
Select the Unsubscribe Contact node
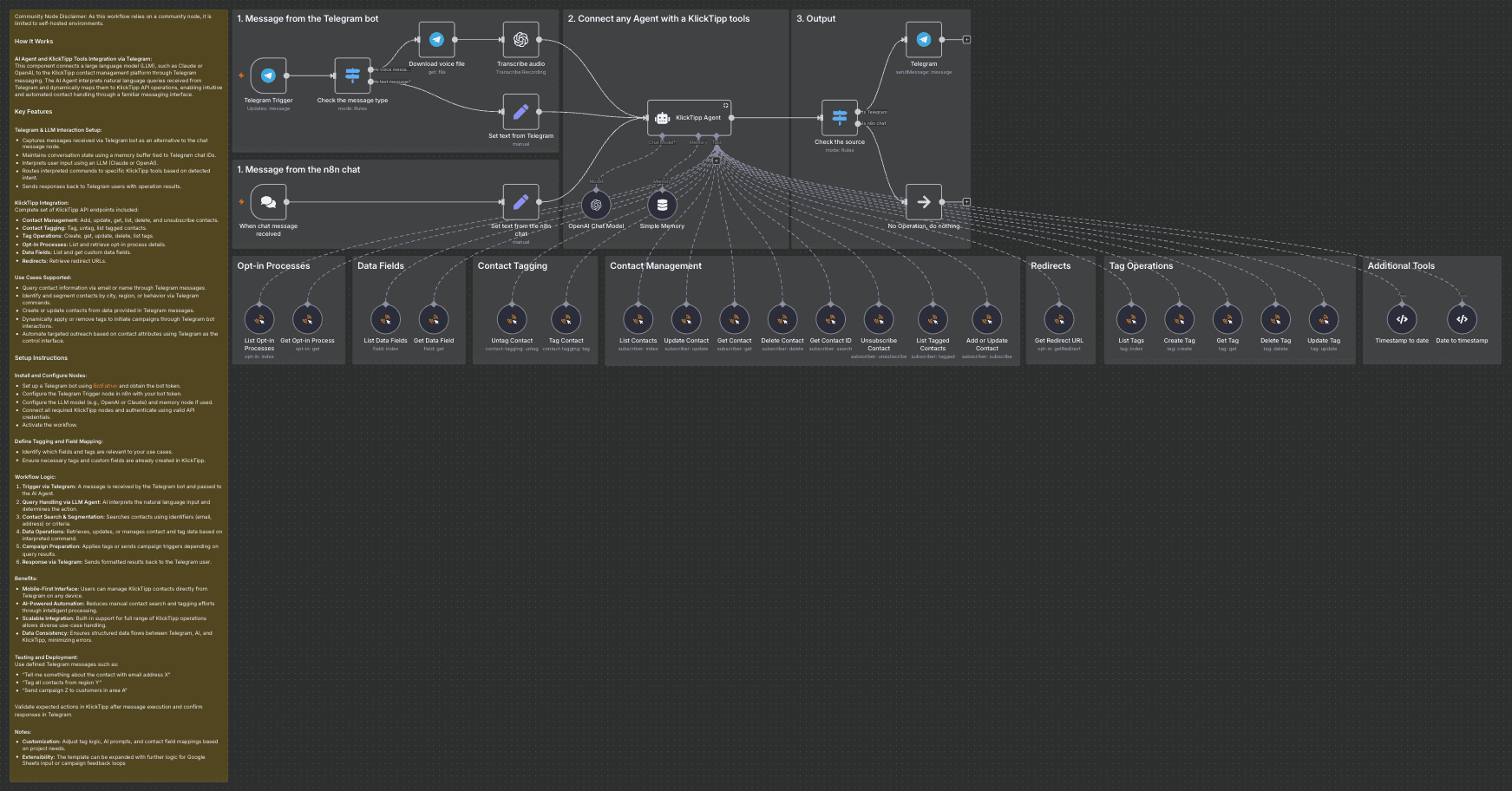(879, 319)
